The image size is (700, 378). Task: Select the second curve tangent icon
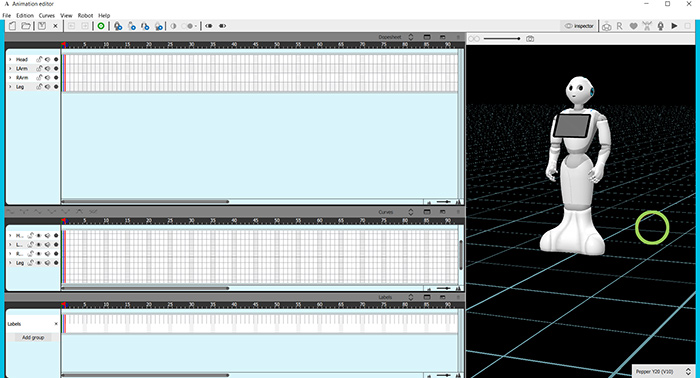click(24, 212)
